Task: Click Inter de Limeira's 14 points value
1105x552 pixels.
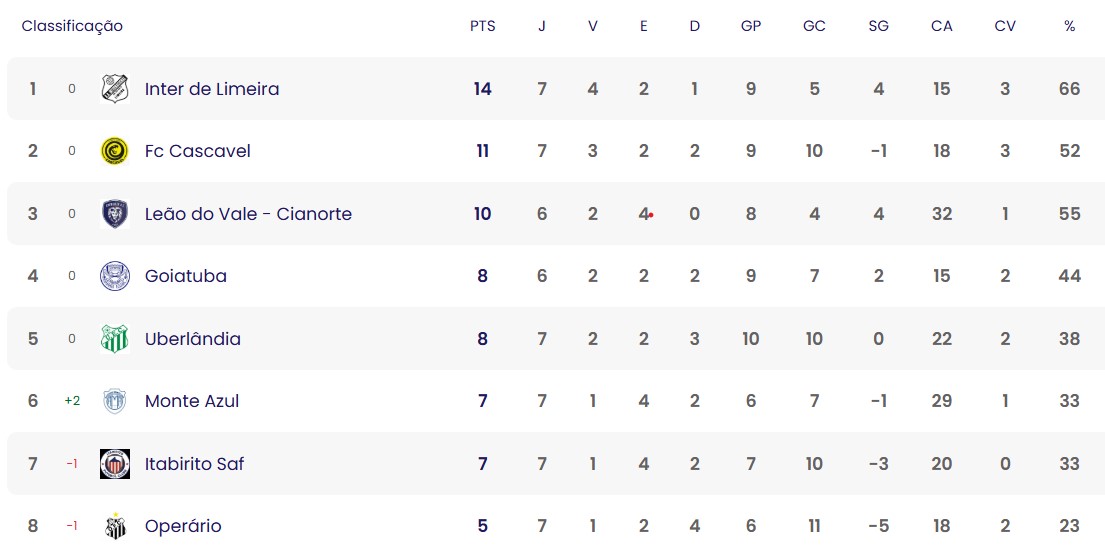Action: tap(483, 89)
